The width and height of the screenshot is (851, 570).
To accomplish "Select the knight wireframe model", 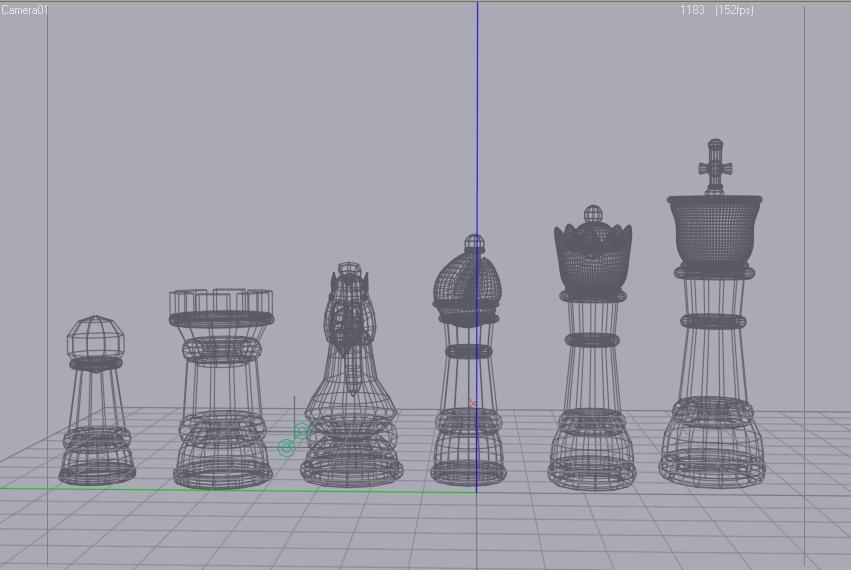I will [x=351, y=375].
